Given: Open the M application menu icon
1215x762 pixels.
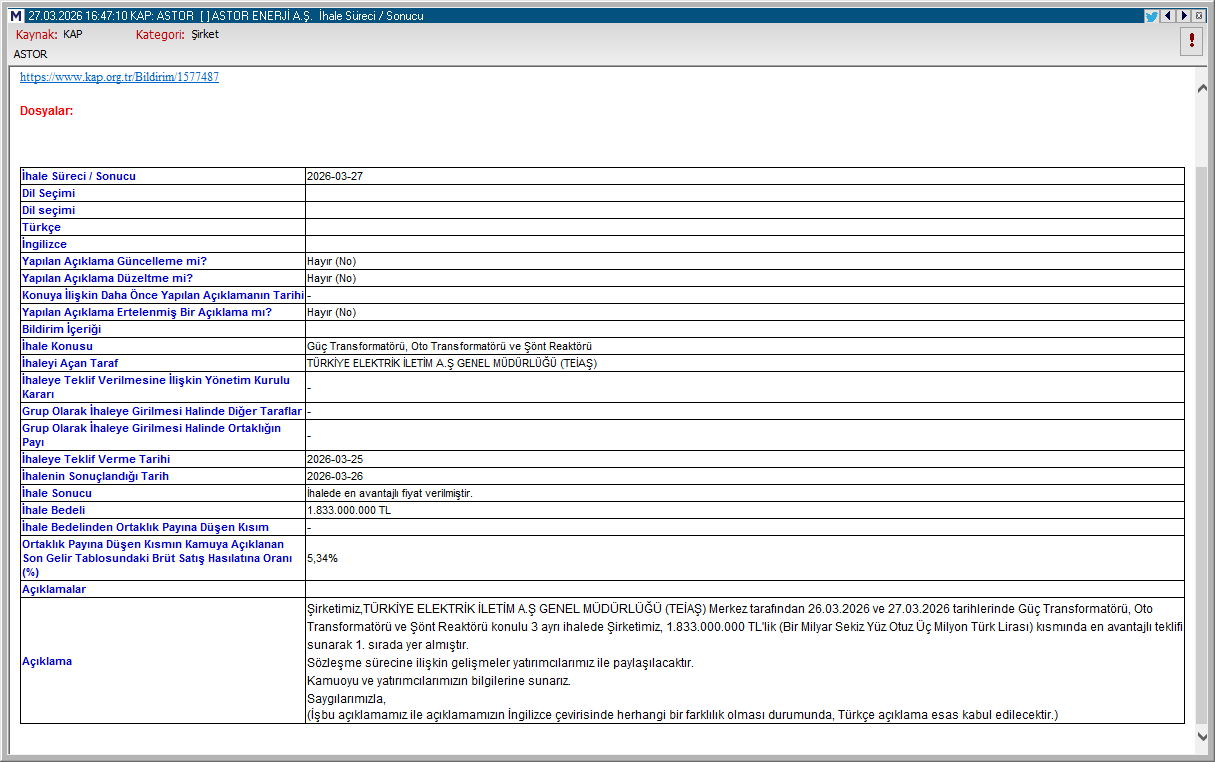Looking at the screenshot, I should (14, 16).
